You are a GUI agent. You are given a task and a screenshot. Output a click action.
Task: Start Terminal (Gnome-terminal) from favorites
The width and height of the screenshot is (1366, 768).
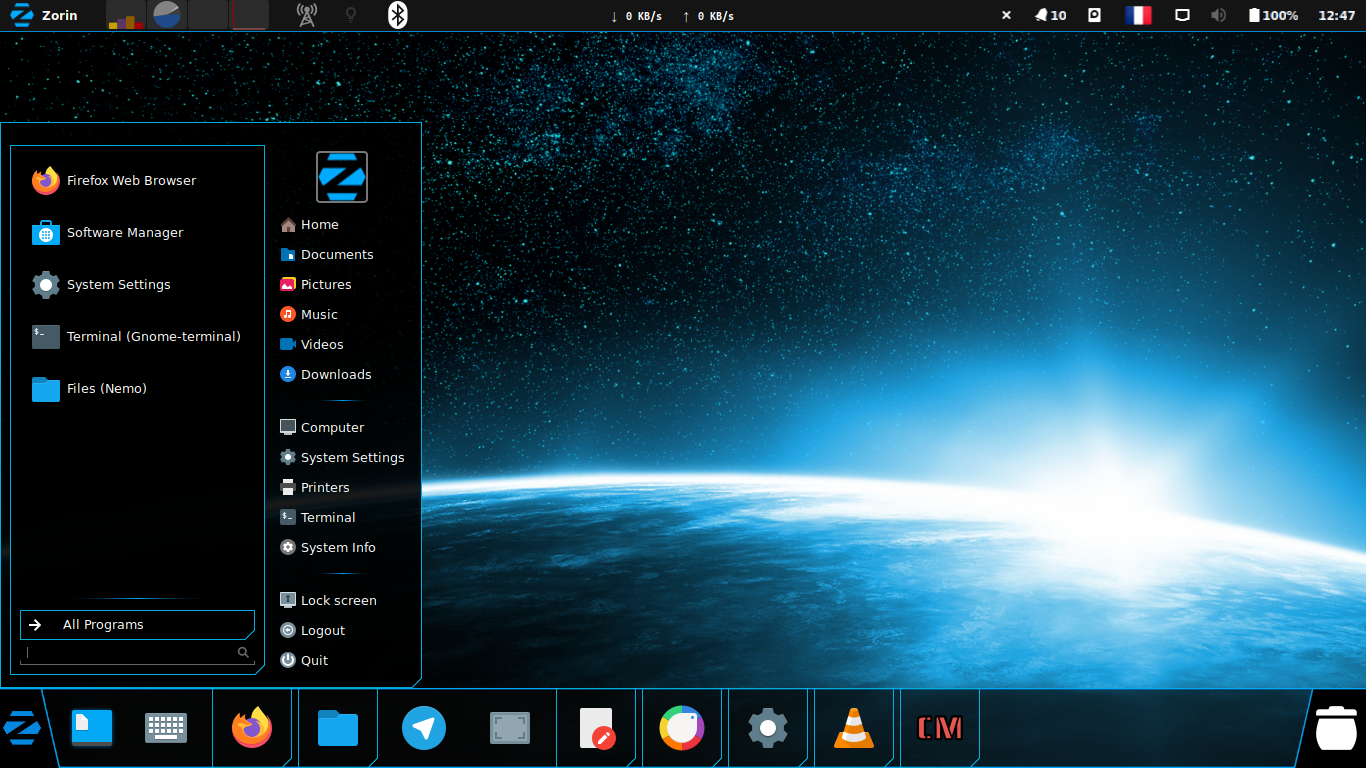click(136, 337)
